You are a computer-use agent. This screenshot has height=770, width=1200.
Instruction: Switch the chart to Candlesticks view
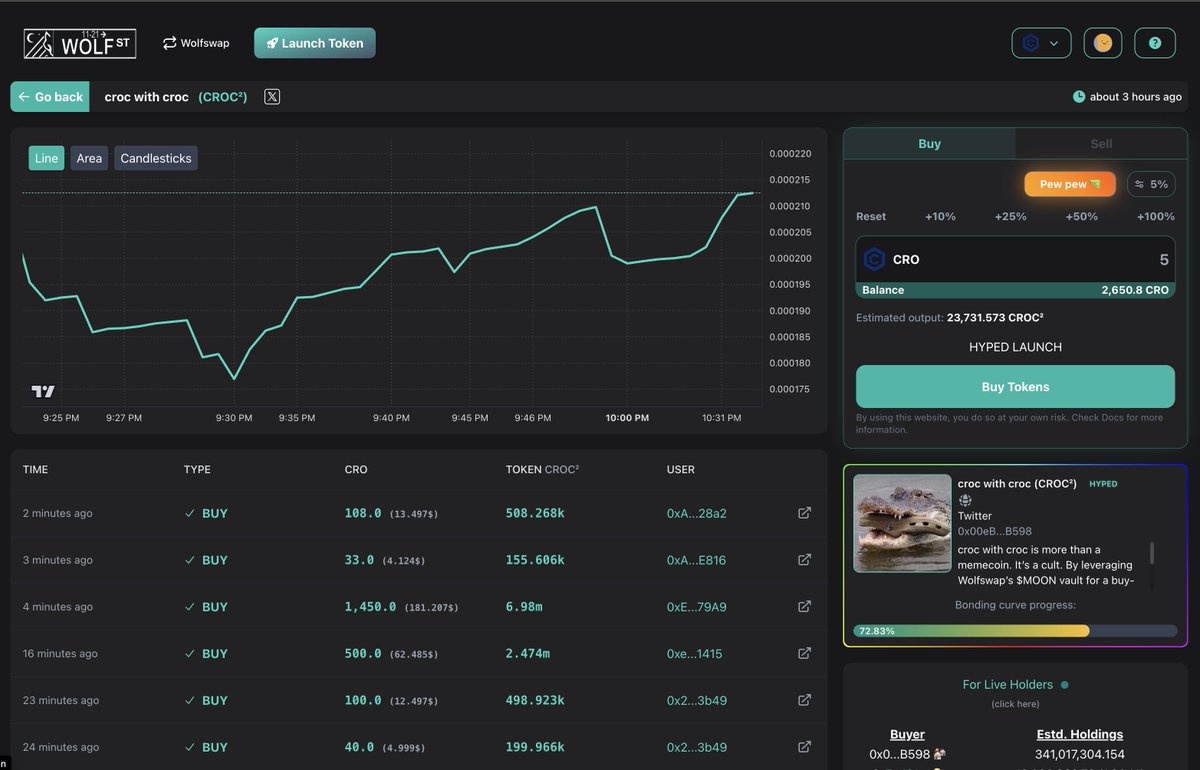(x=156, y=158)
